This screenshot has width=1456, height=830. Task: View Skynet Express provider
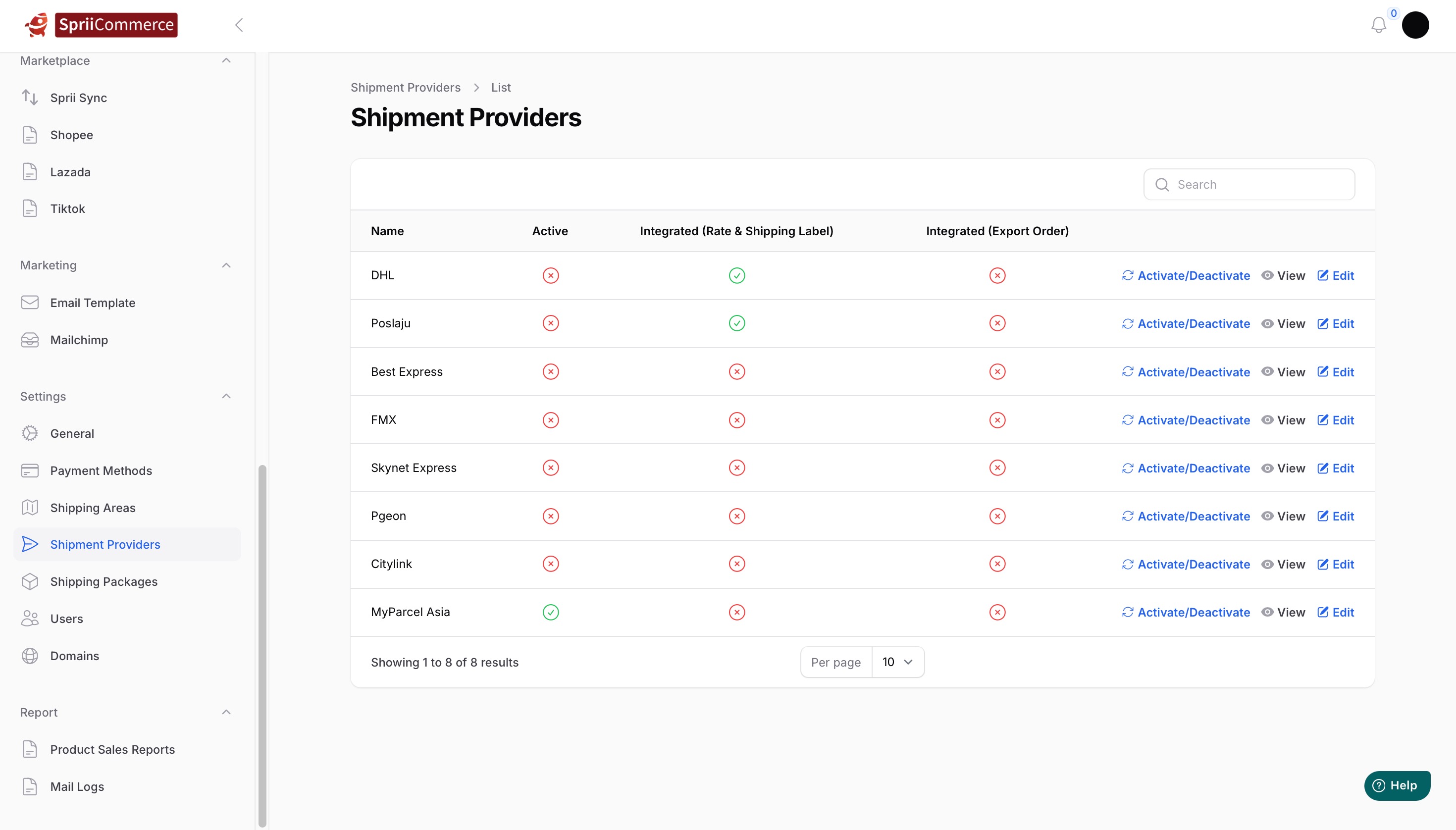[x=1283, y=468]
